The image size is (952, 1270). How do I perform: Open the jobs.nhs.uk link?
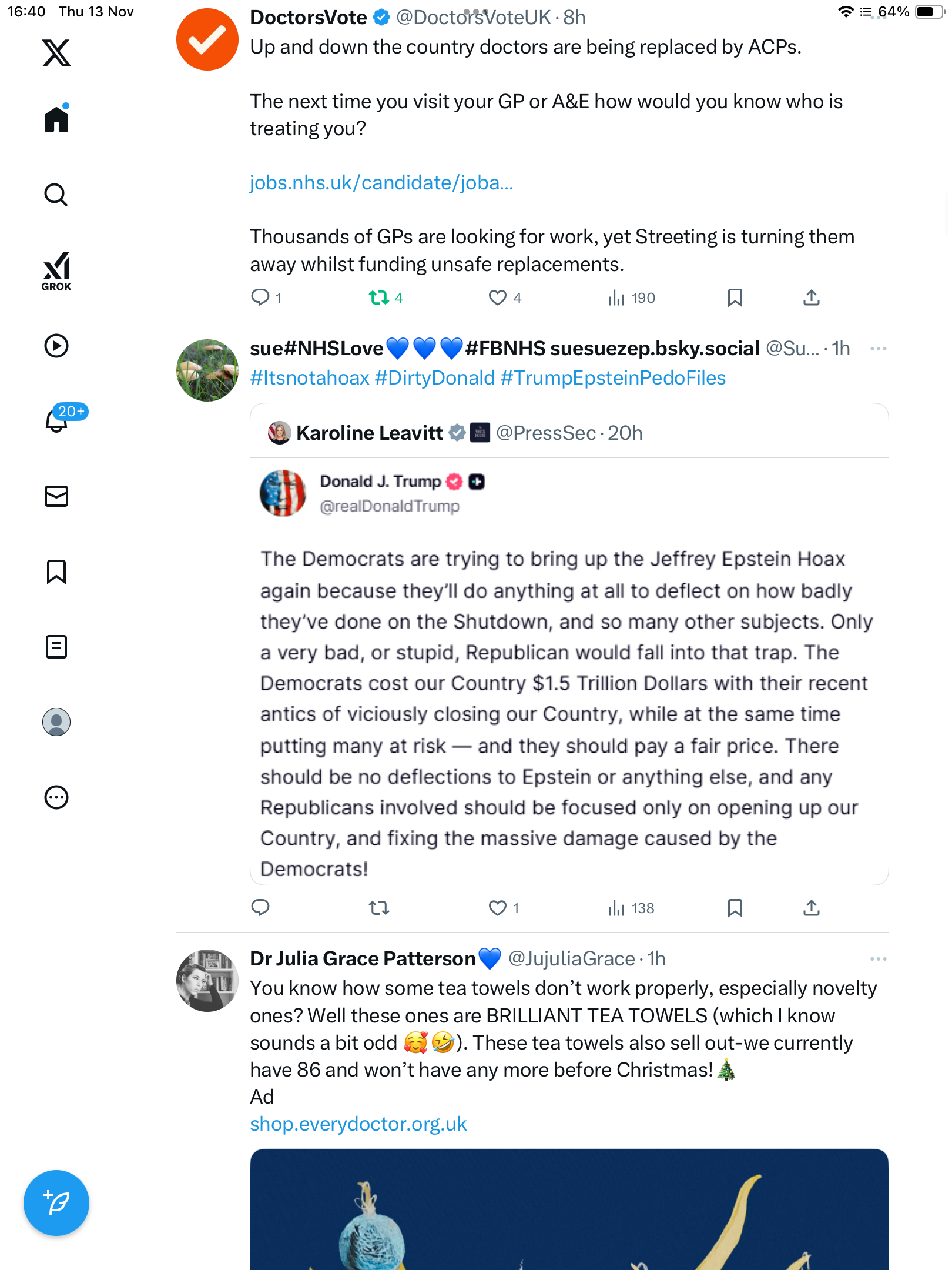[x=381, y=183]
